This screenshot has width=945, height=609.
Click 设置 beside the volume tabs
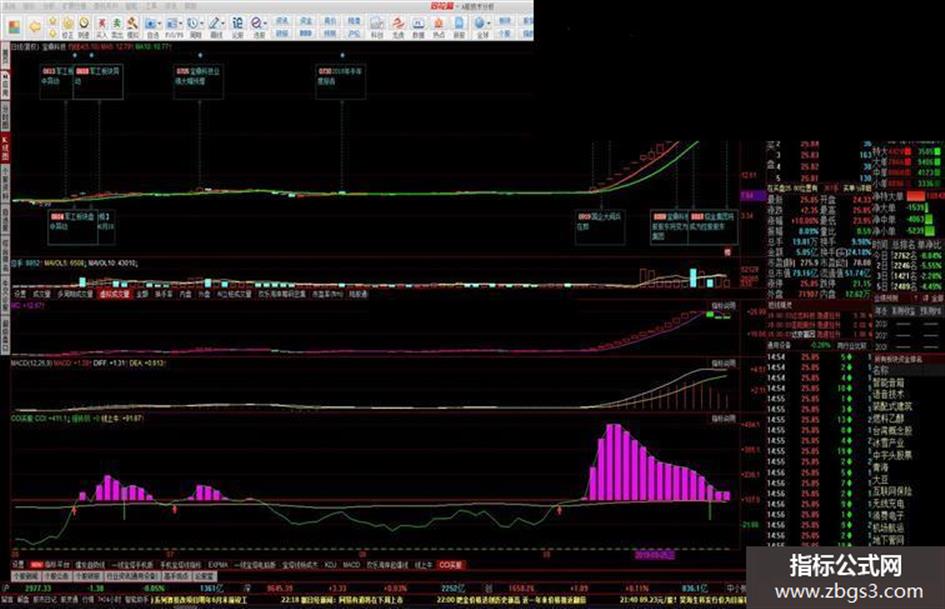[x=20, y=294]
